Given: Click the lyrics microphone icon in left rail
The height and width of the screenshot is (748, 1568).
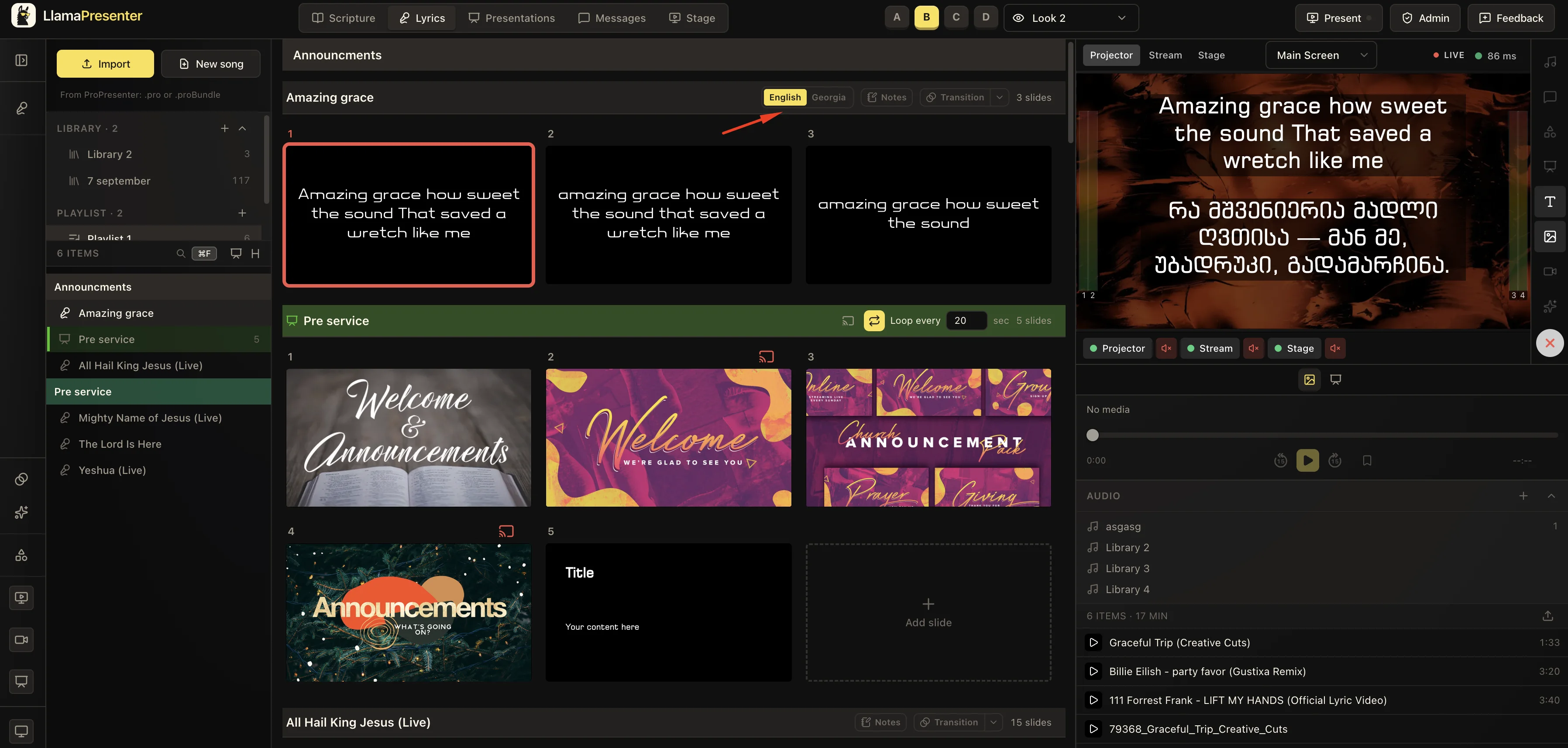Looking at the screenshot, I should click(x=21, y=108).
